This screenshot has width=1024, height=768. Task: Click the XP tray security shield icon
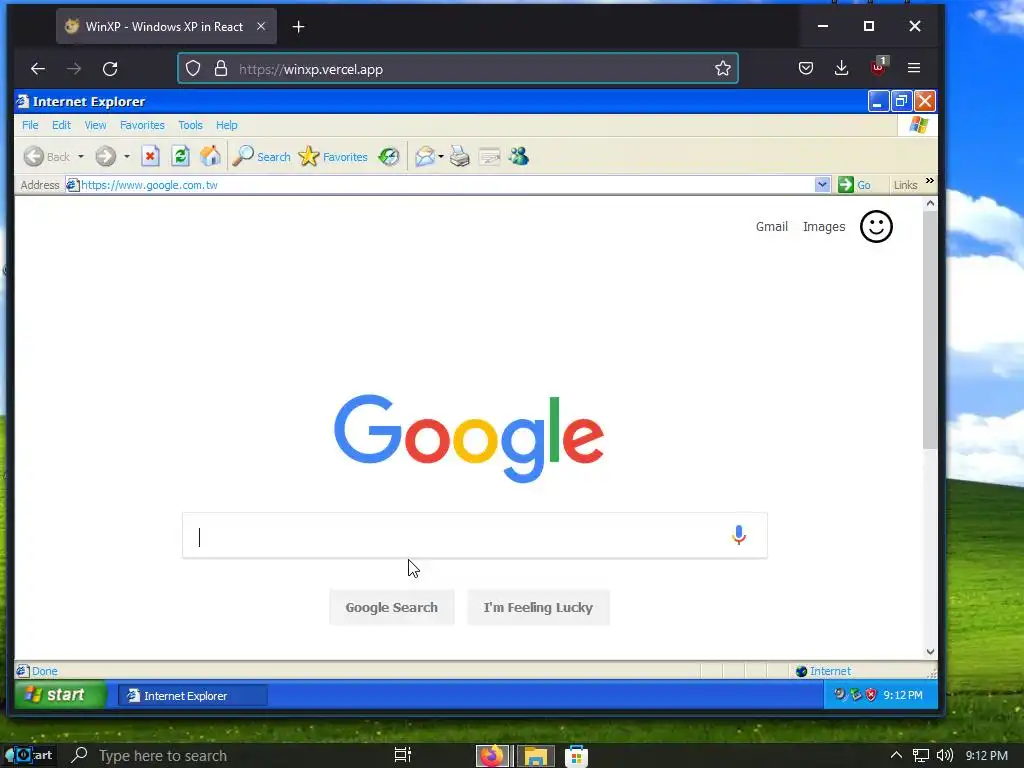click(871, 695)
